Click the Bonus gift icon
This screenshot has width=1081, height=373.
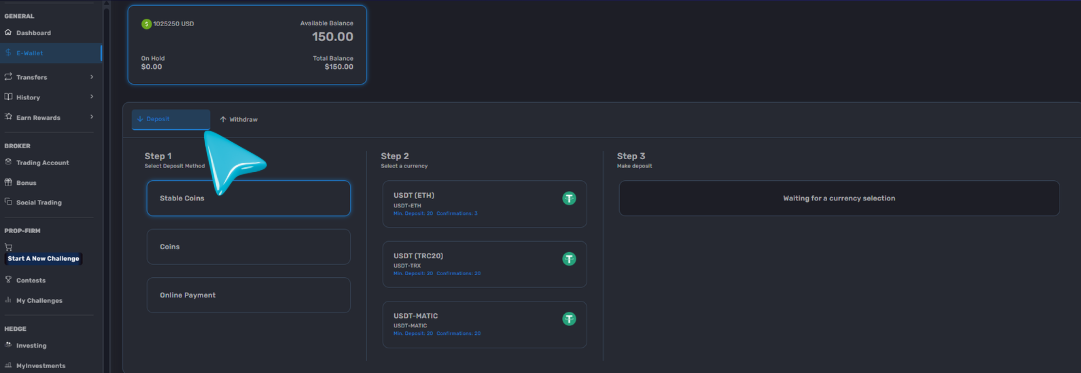pyautogui.click(x=8, y=183)
